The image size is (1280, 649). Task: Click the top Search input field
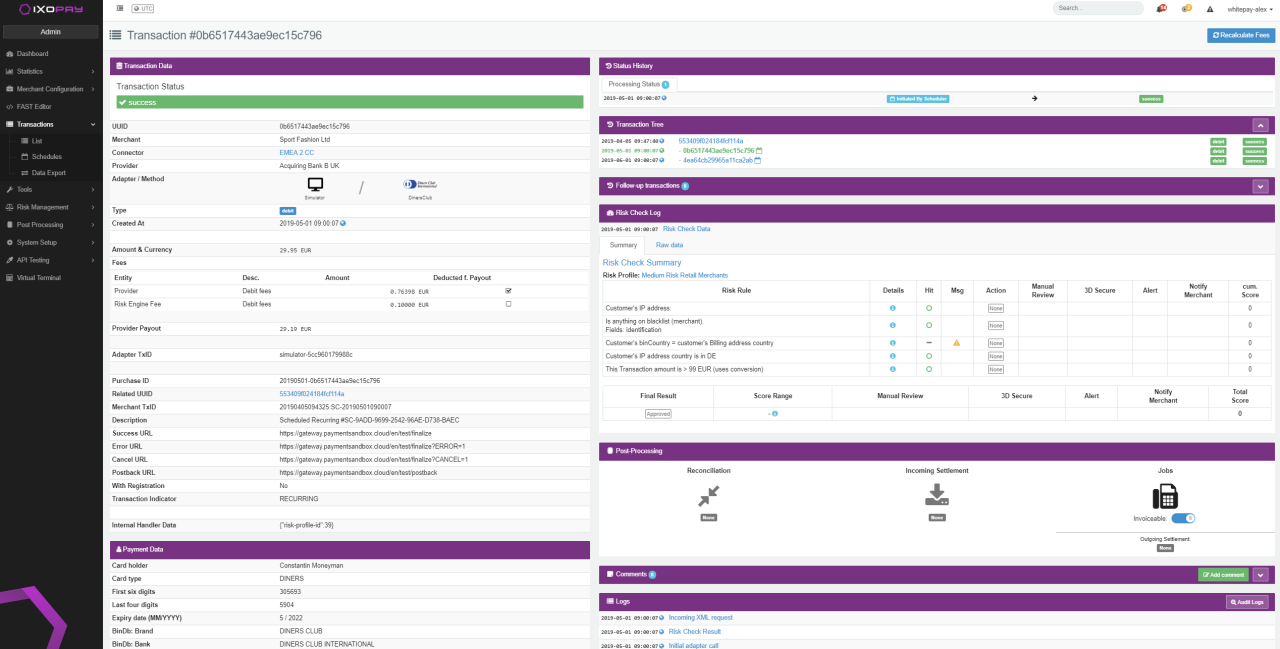[x=1097, y=8]
